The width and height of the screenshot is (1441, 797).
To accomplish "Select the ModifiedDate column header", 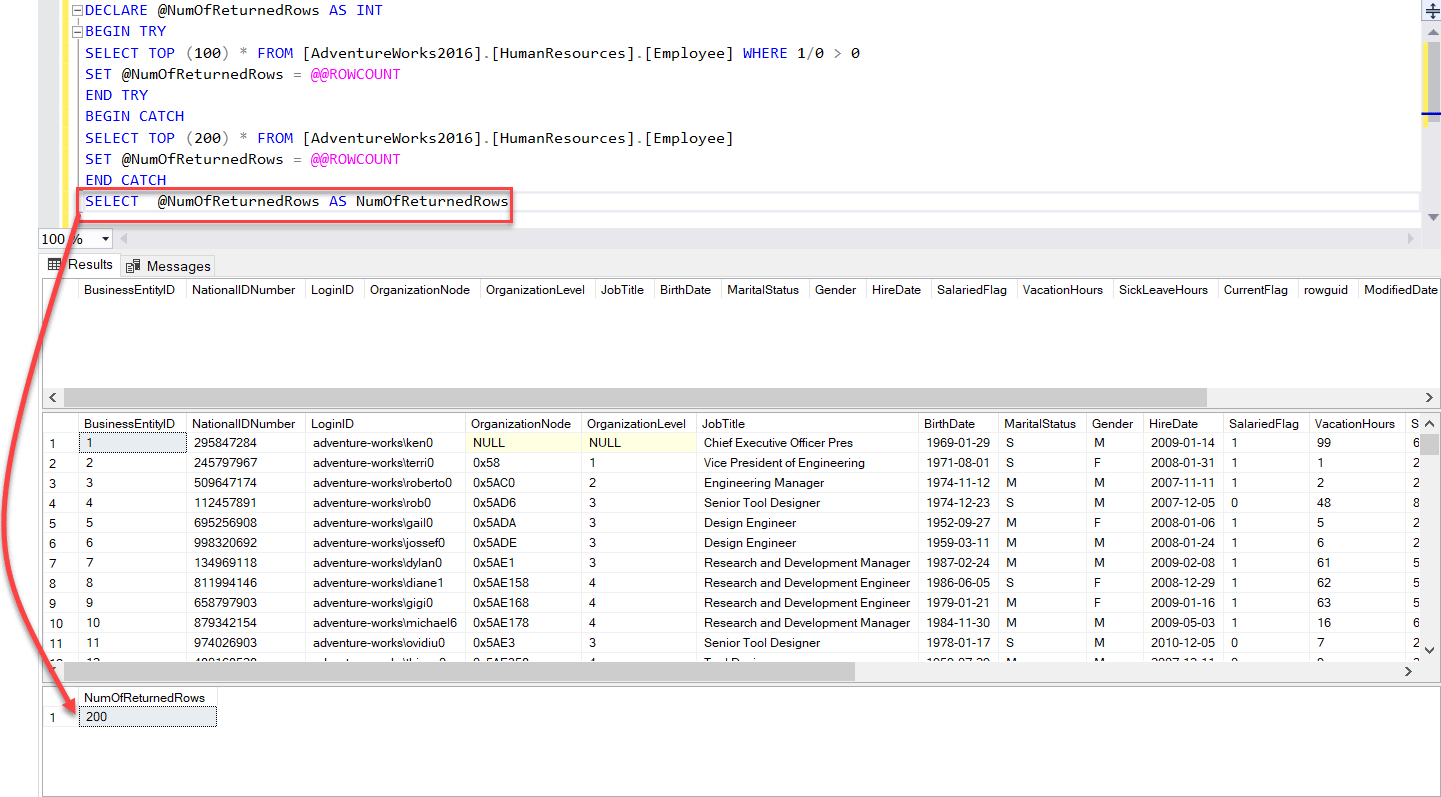I will click(x=1400, y=290).
